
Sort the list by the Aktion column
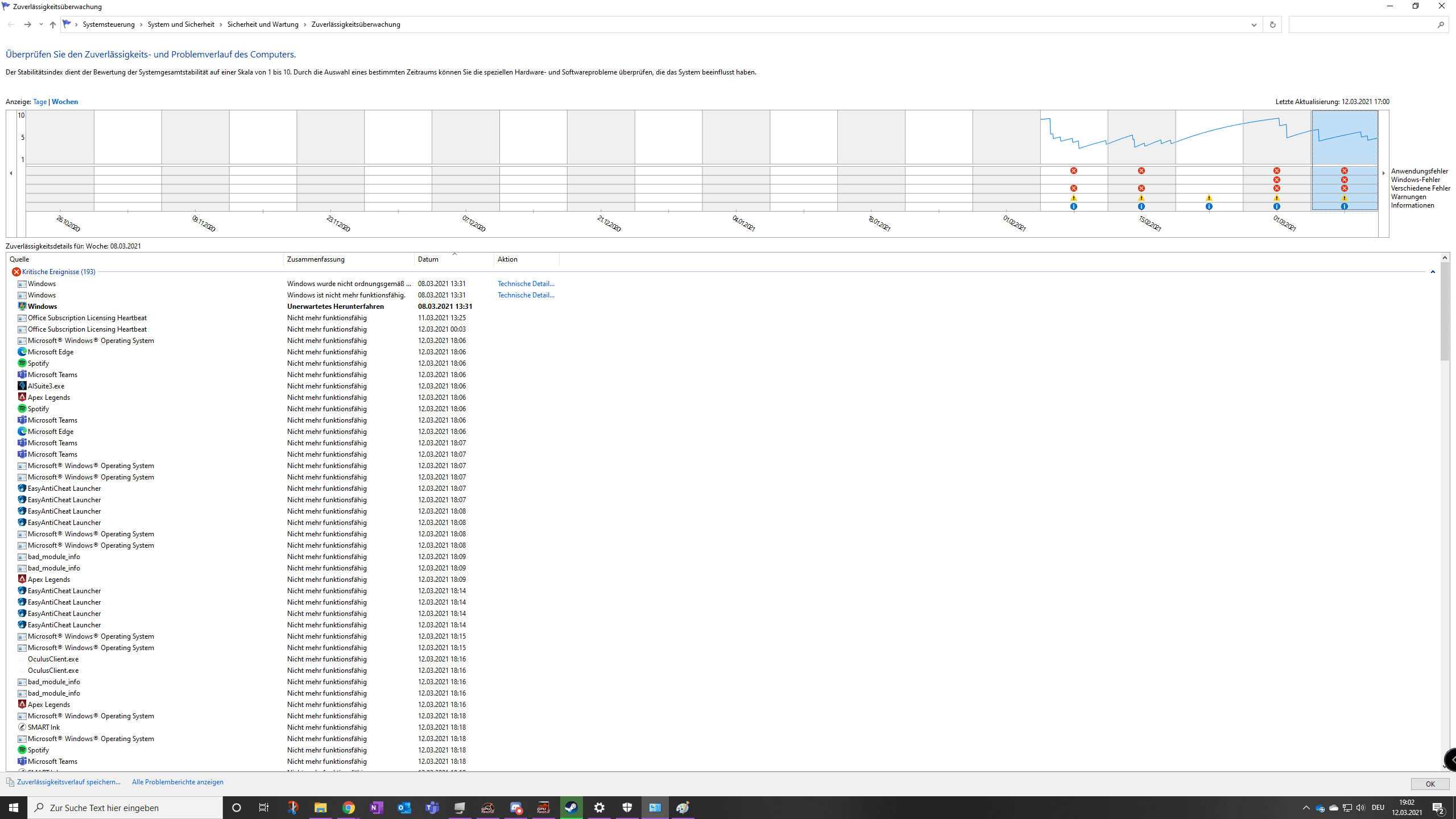pyautogui.click(x=527, y=259)
